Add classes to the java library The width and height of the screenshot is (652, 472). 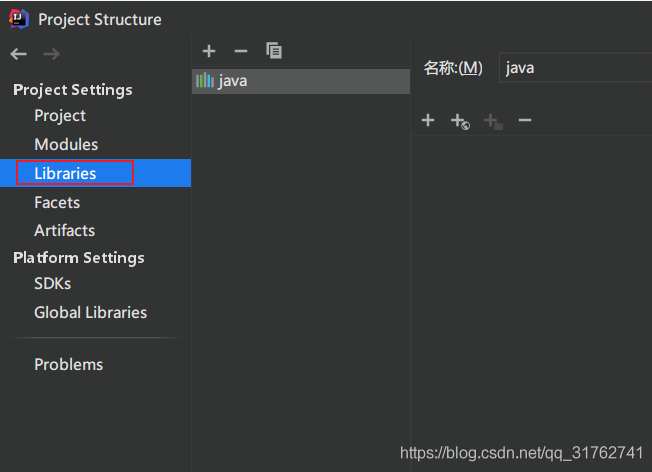coord(428,121)
